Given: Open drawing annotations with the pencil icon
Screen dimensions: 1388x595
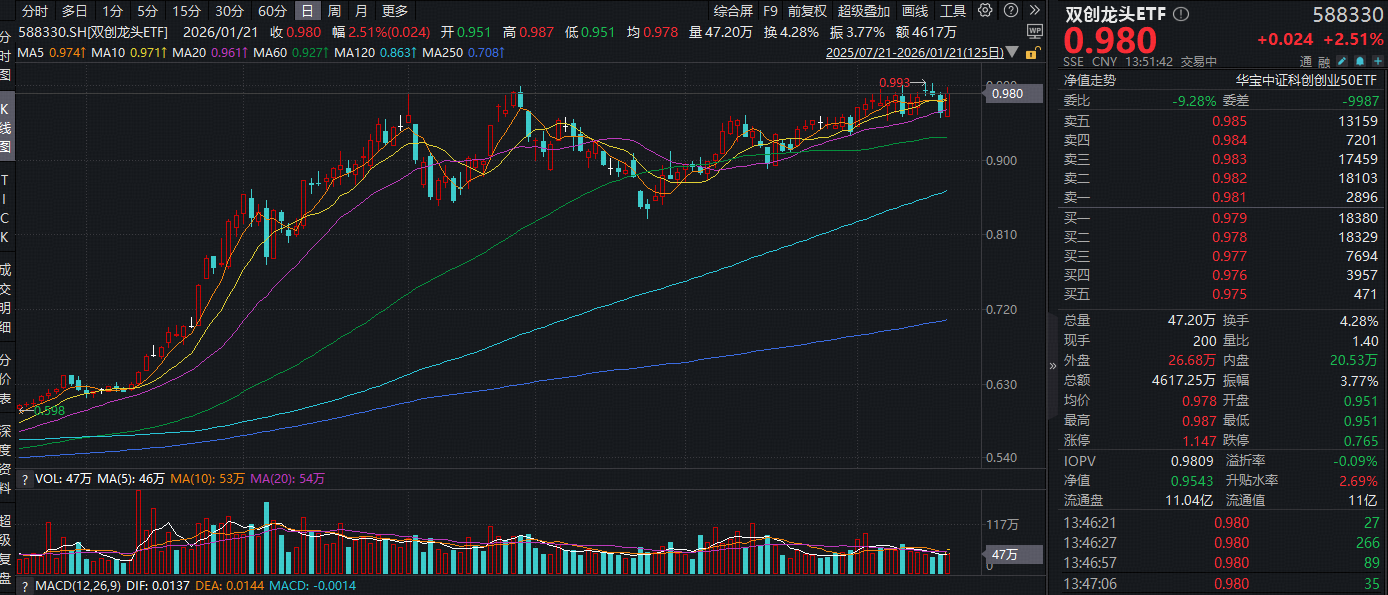Looking at the screenshot, I should click(1341, 61).
